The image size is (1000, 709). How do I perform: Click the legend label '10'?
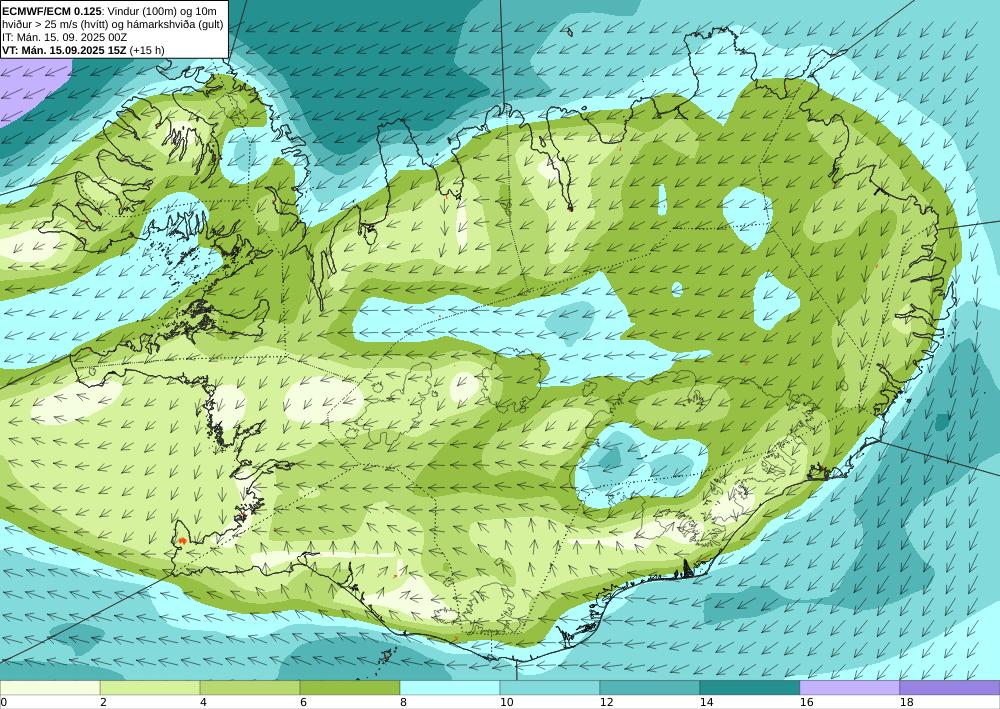(x=506, y=702)
